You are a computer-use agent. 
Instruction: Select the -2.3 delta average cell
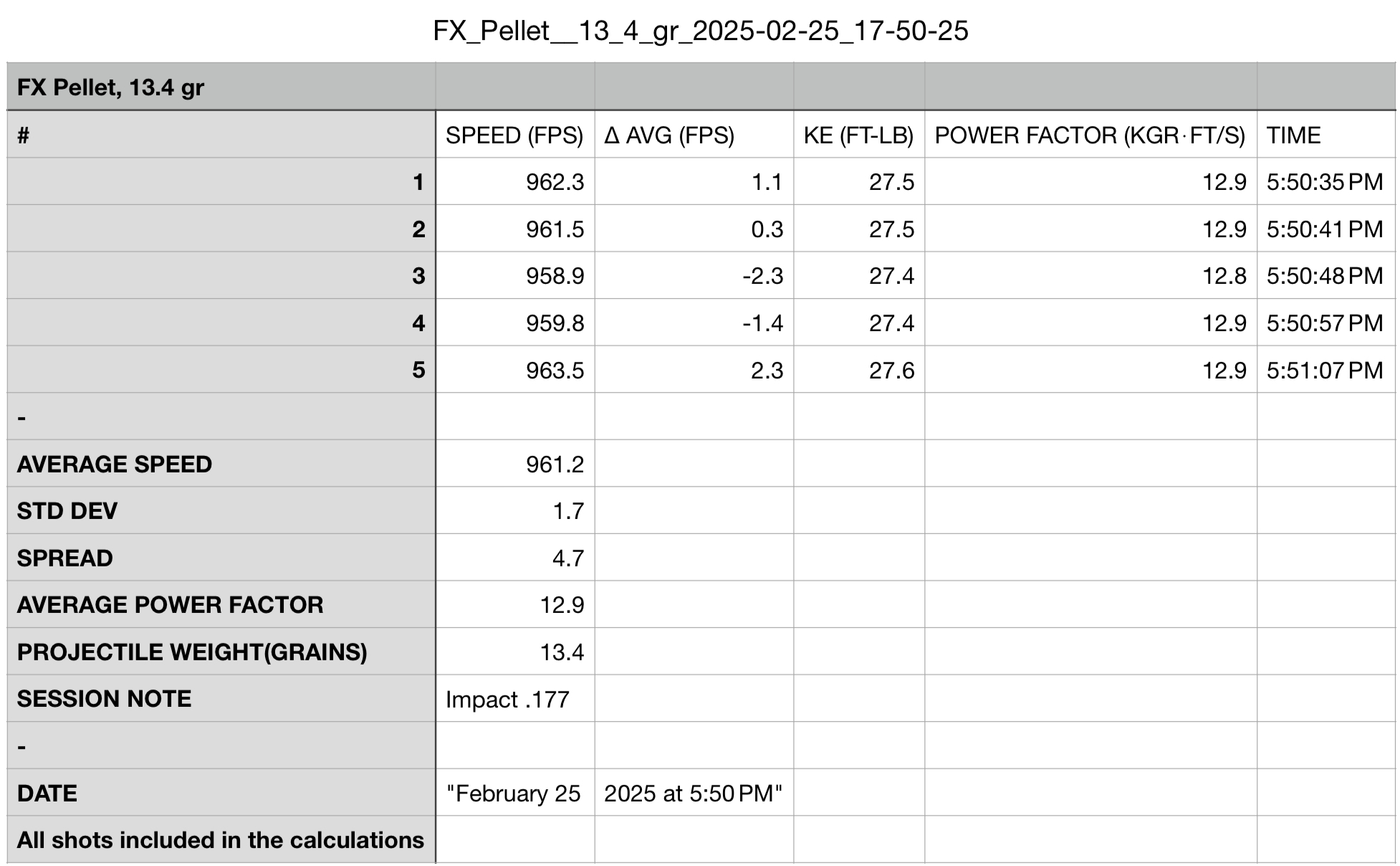(694, 275)
